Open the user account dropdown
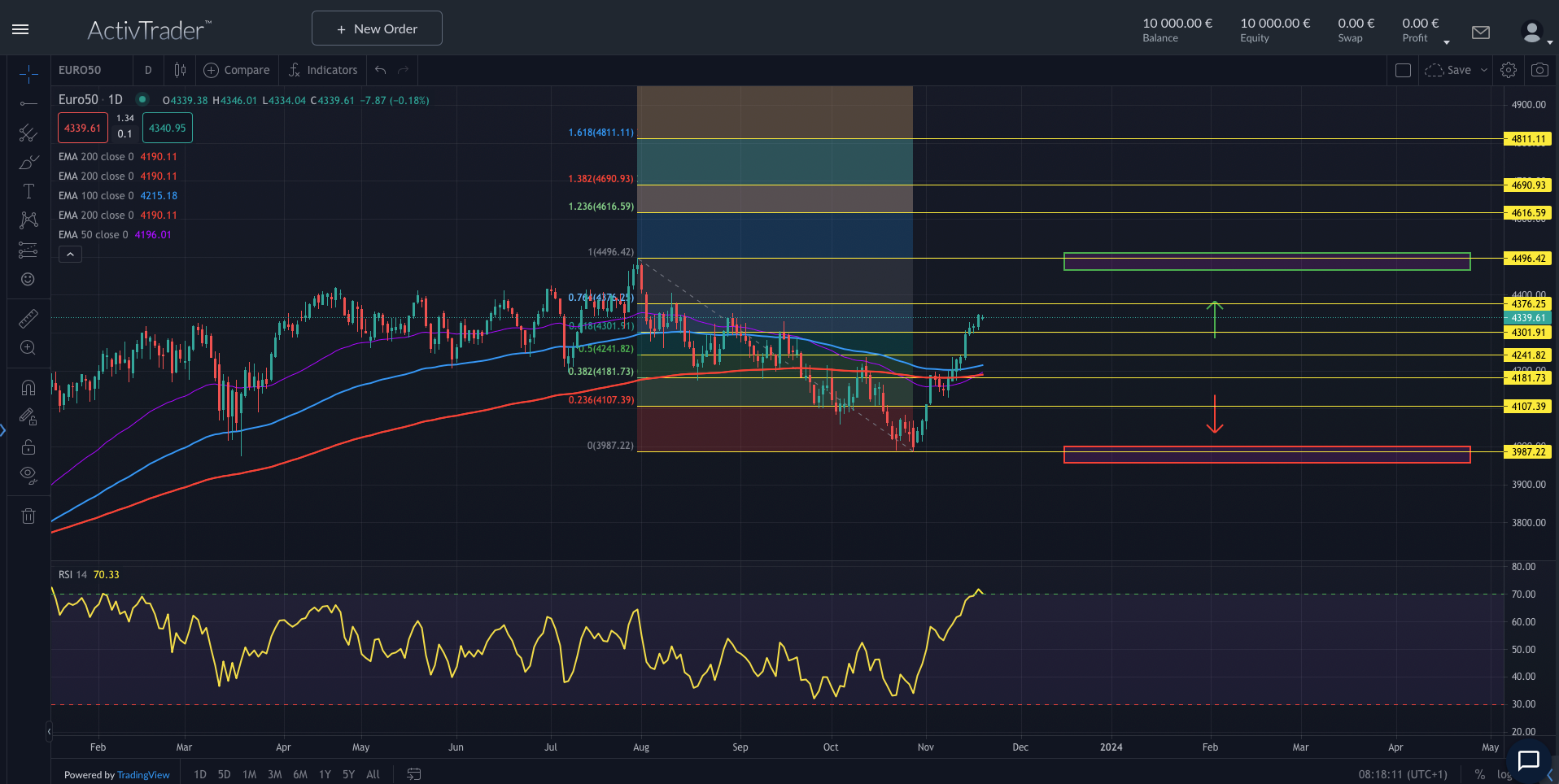1559x784 pixels. pos(1535,33)
